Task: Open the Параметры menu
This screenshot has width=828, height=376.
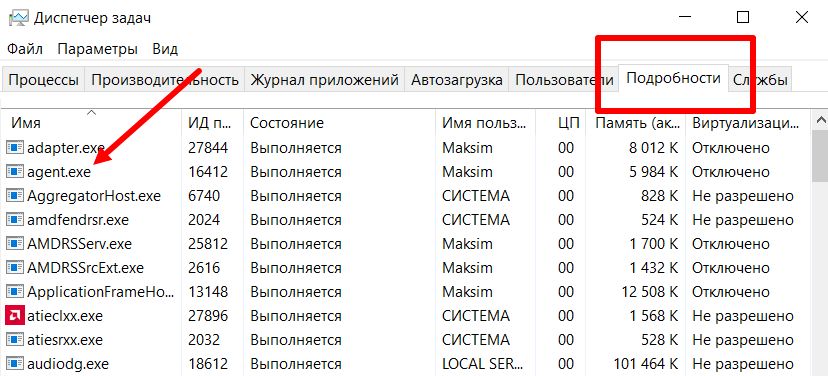Action: (x=98, y=49)
